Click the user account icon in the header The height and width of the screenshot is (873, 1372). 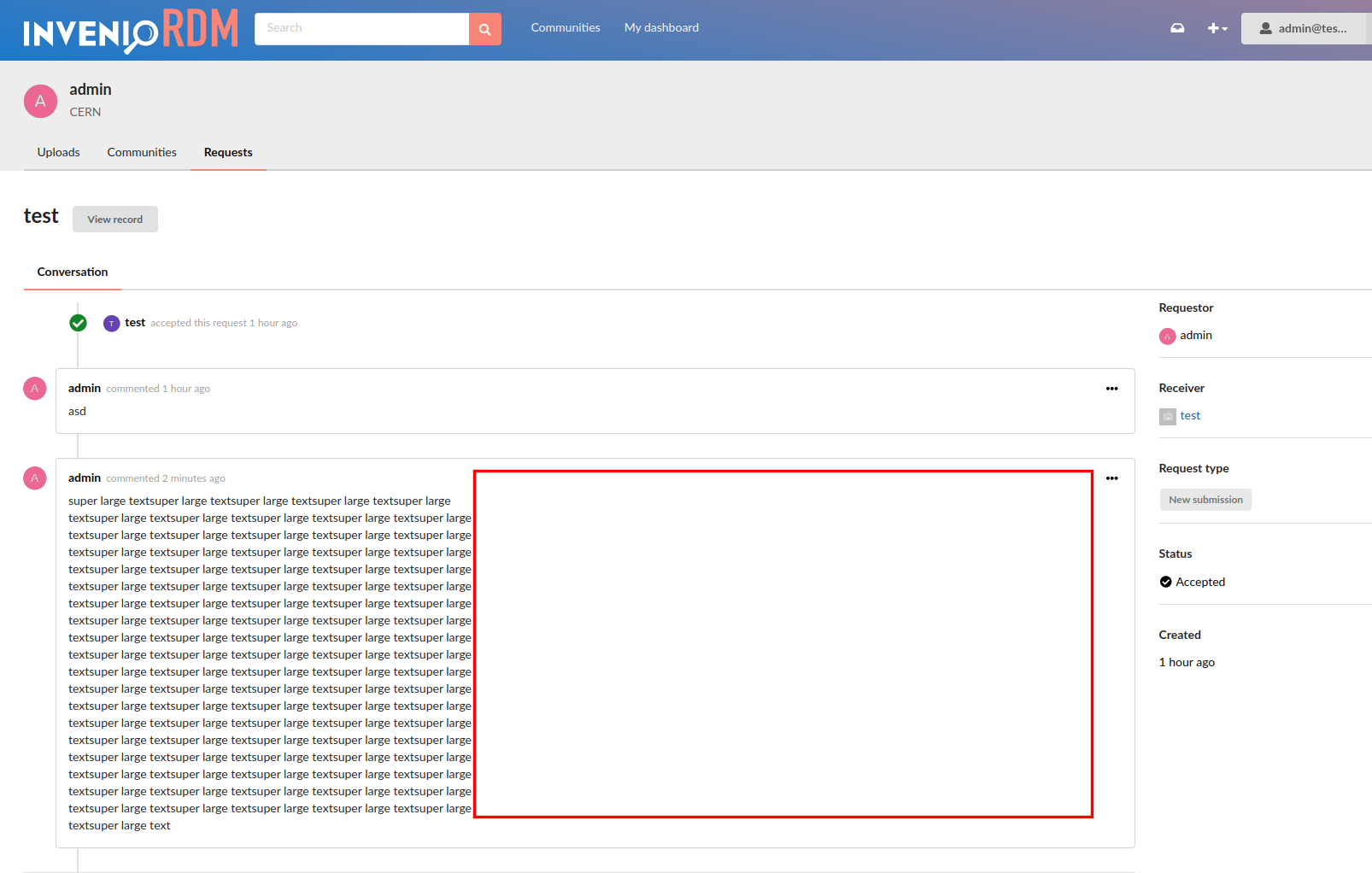1264,27
